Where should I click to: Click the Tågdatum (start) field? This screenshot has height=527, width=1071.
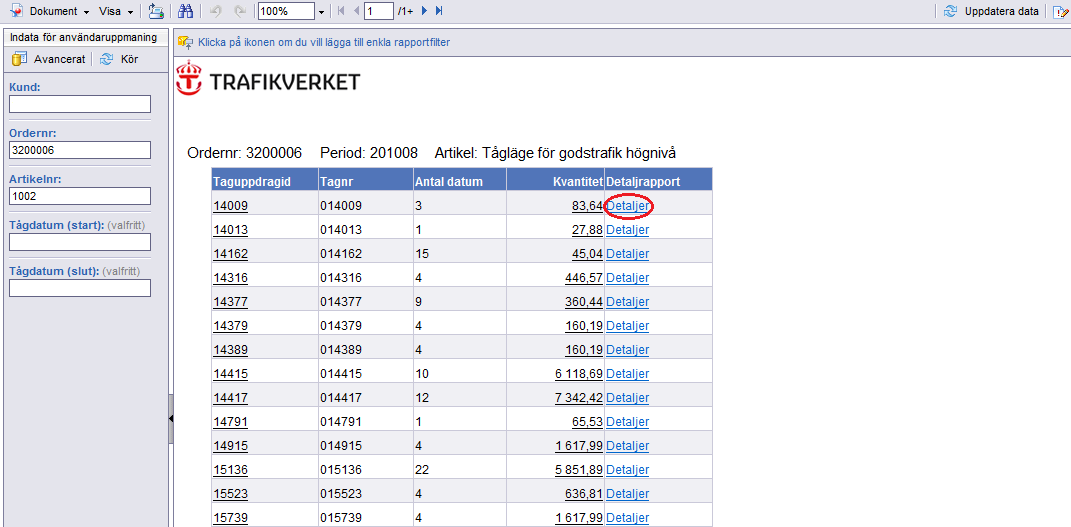tap(80, 242)
